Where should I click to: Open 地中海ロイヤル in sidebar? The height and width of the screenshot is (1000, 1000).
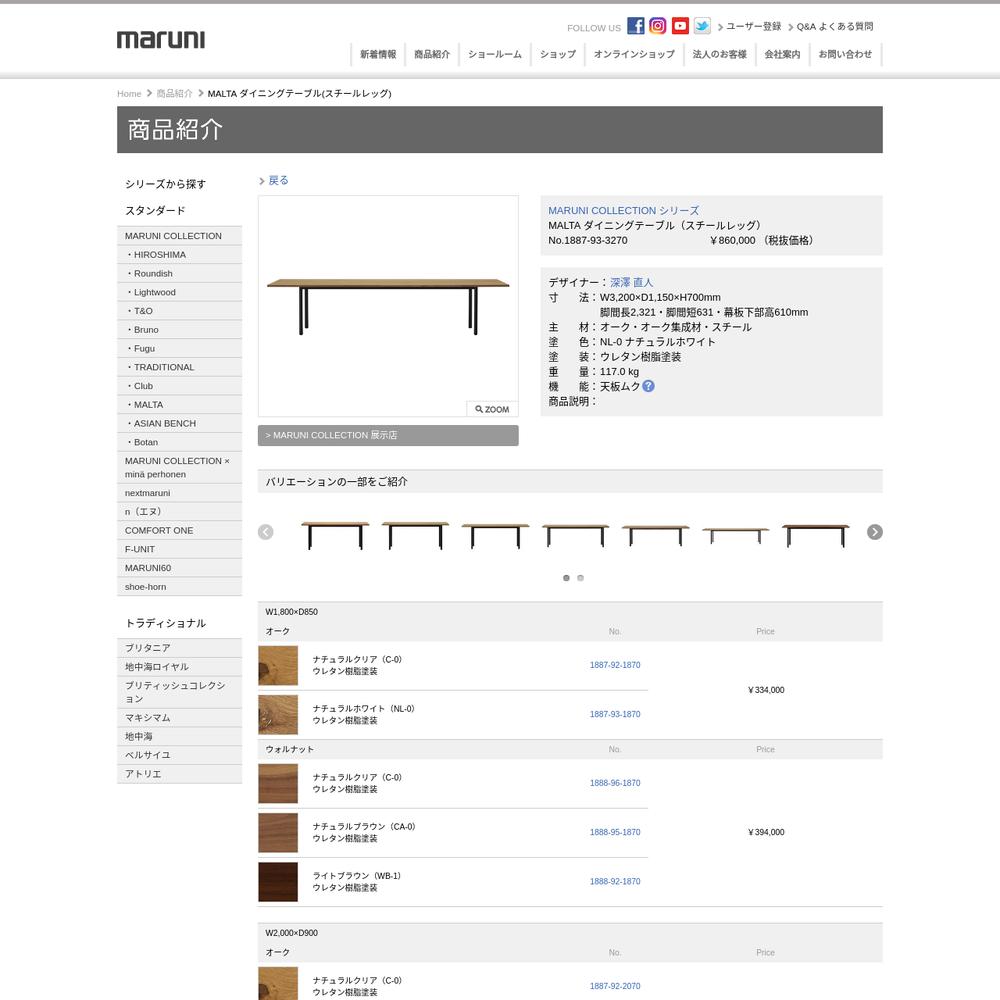tap(179, 666)
